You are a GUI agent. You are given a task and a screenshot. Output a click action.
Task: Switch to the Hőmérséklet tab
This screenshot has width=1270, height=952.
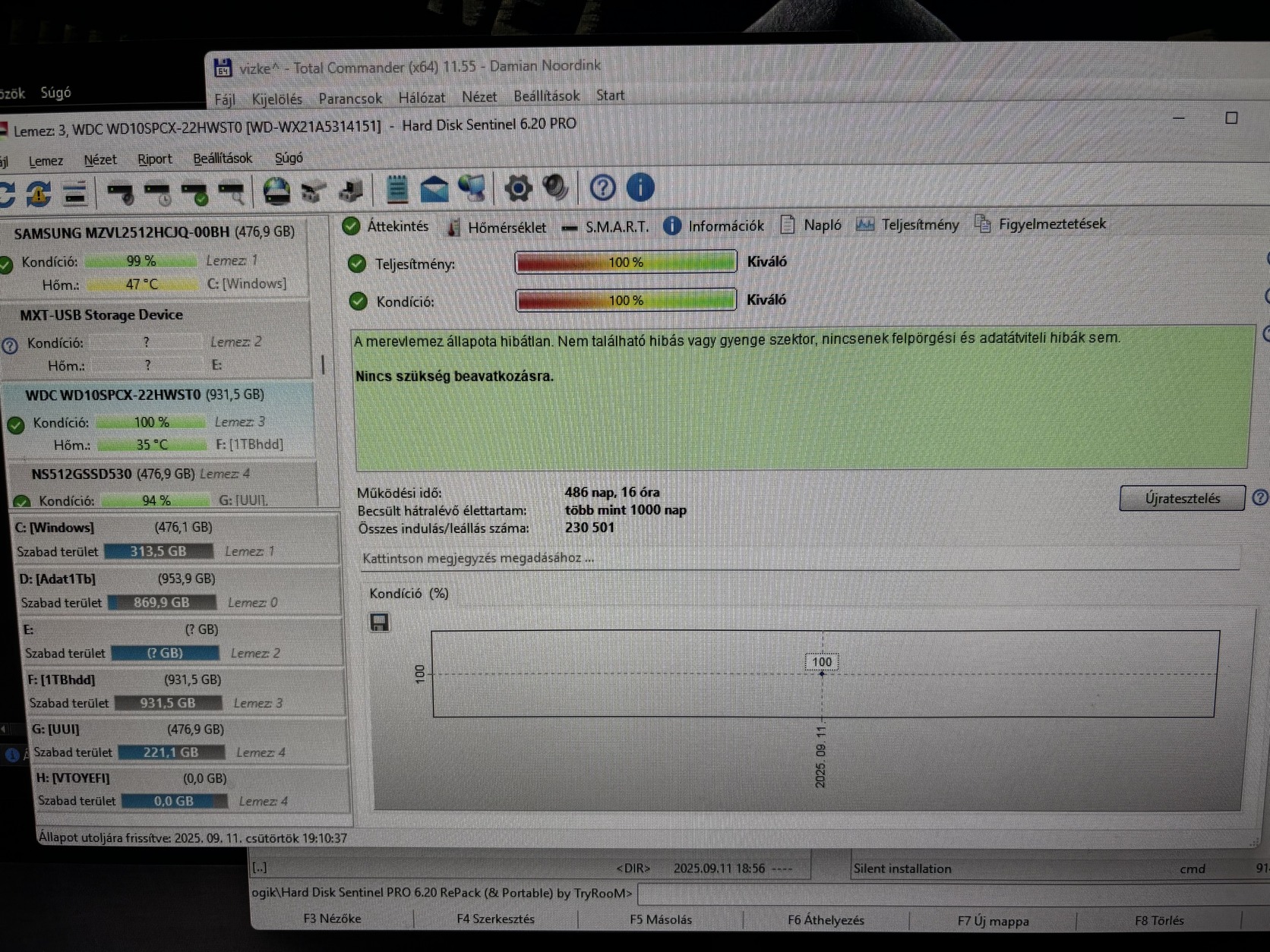(497, 227)
